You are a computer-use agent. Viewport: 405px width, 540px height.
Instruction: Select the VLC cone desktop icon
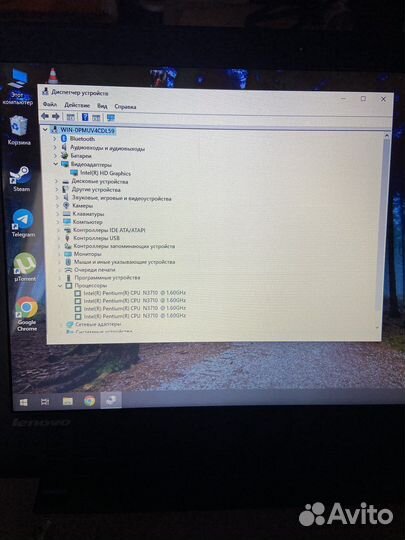(53, 76)
